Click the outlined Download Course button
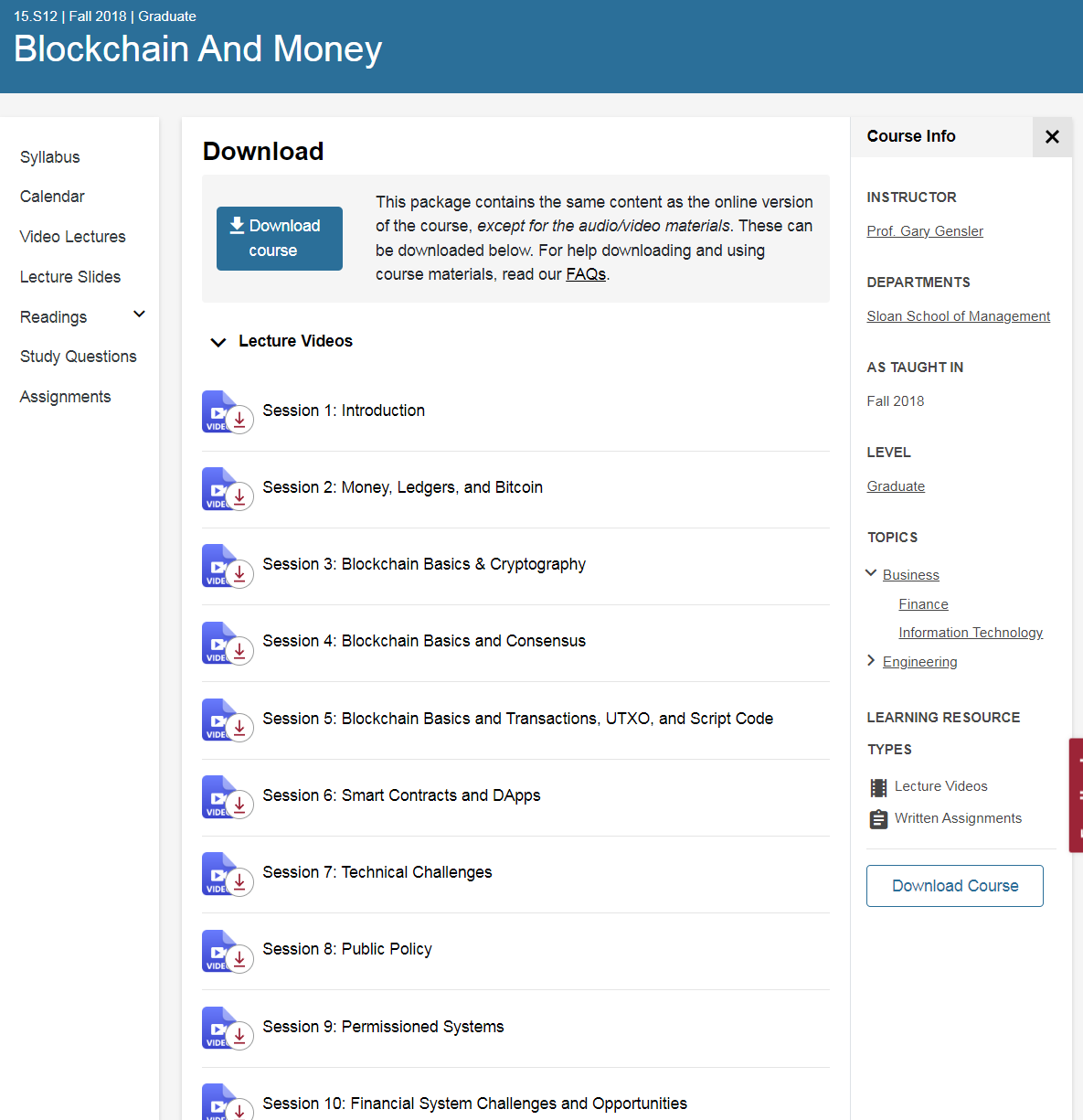The image size is (1083, 1120). point(955,886)
